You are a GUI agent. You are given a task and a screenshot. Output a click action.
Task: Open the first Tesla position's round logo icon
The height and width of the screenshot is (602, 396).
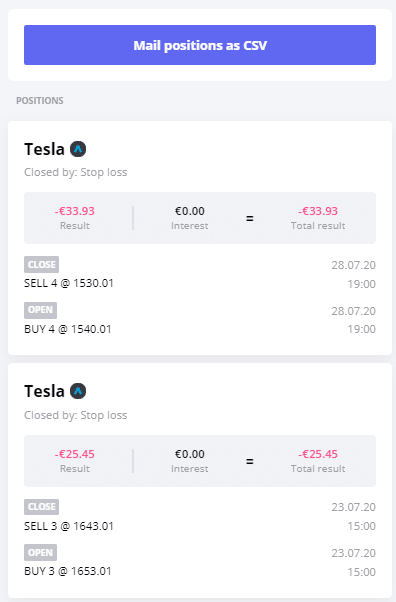tap(78, 149)
